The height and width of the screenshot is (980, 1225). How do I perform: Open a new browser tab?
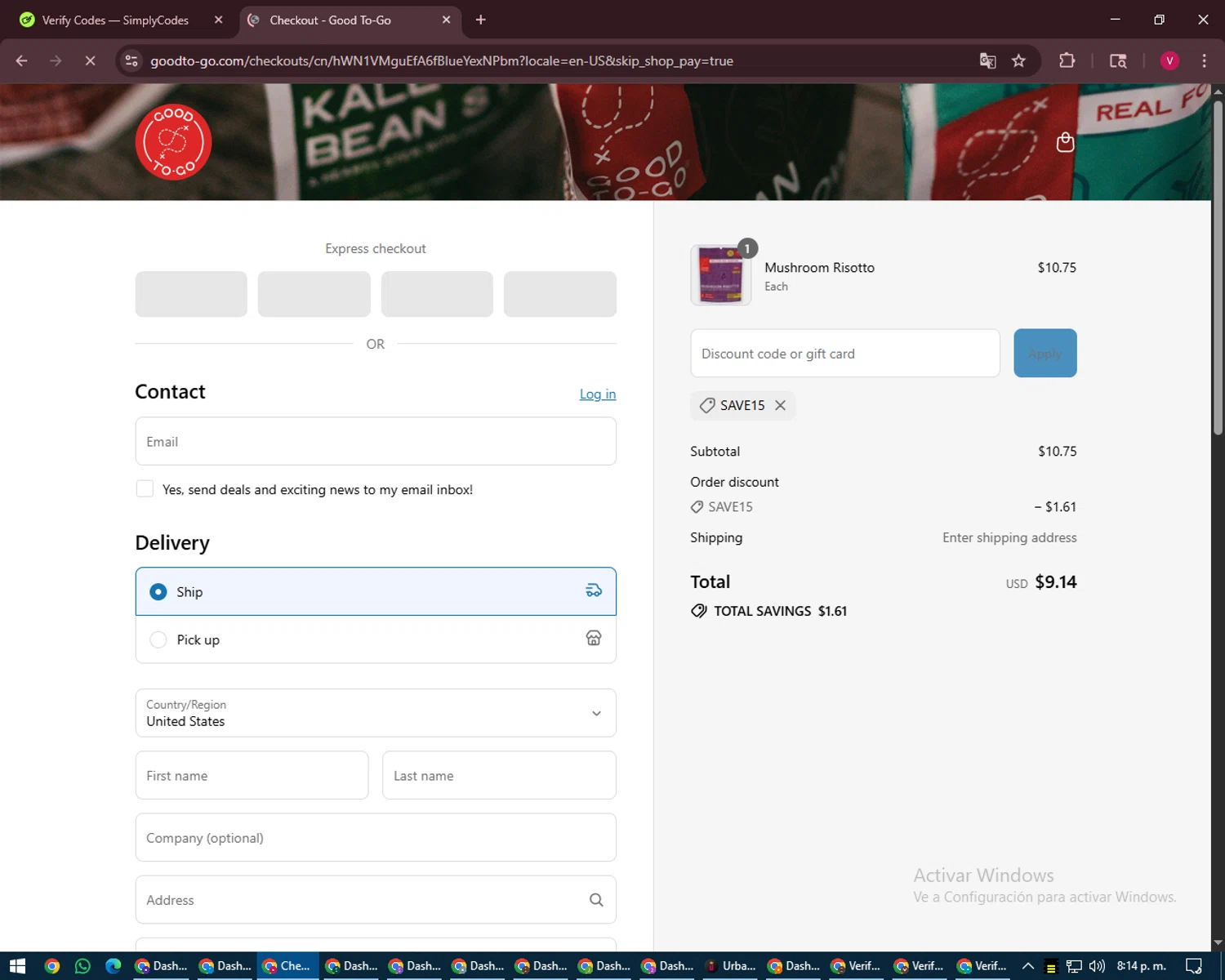point(480,20)
